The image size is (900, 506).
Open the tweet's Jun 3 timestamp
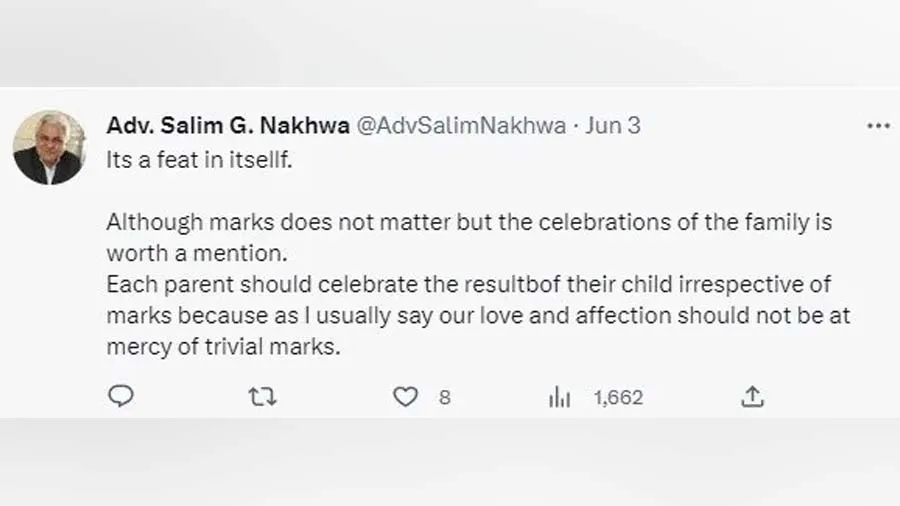(612, 126)
